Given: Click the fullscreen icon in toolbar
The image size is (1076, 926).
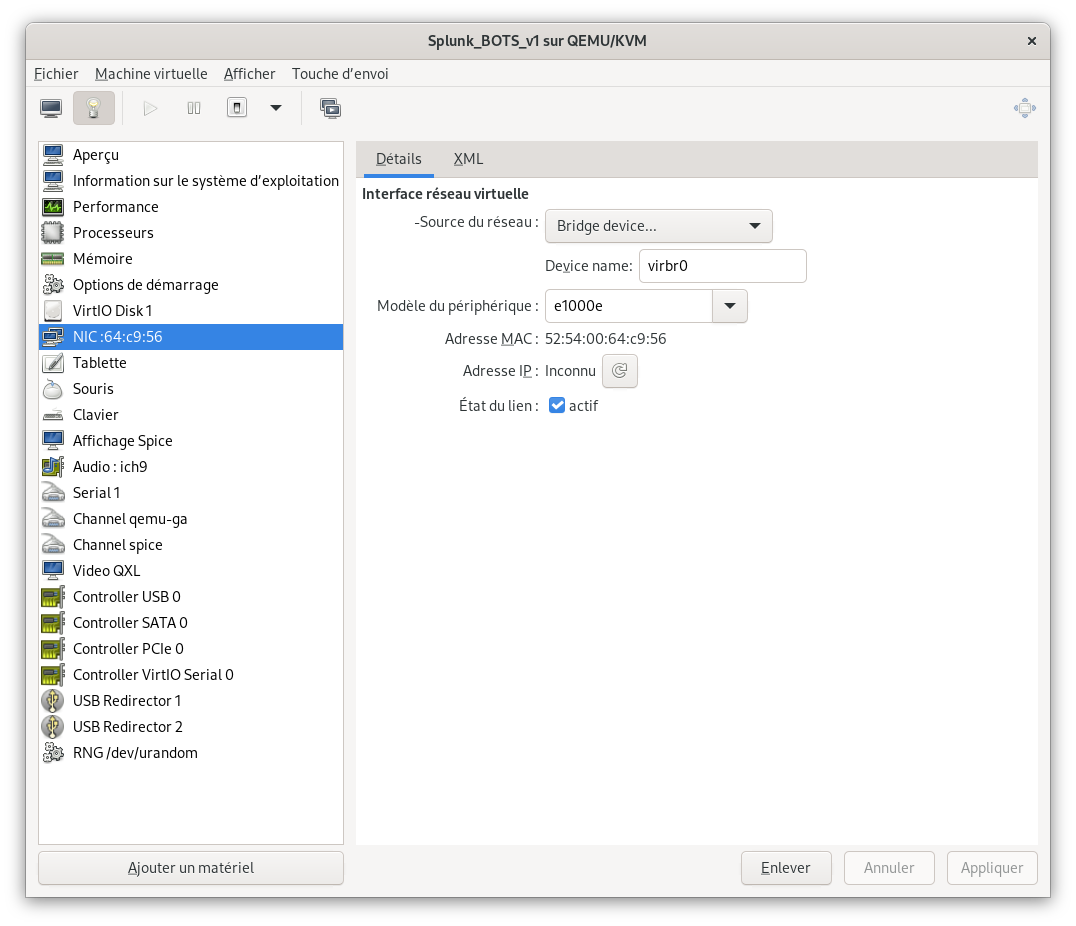Looking at the screenshot, I should point(1024,108).
